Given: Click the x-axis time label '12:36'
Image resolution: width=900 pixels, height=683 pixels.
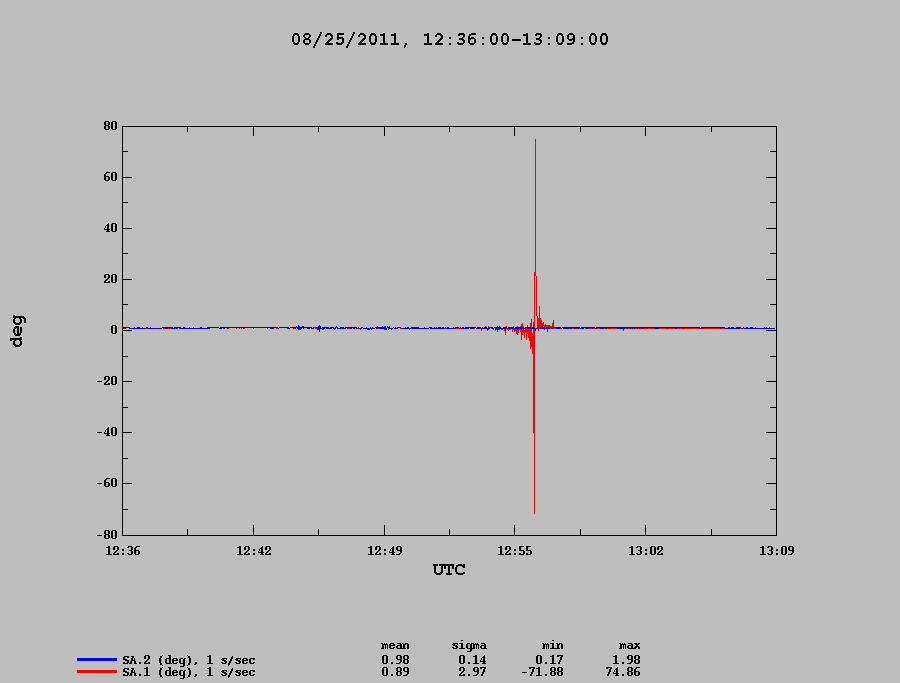Looking at the screenshot, I should tap(123, 551).
